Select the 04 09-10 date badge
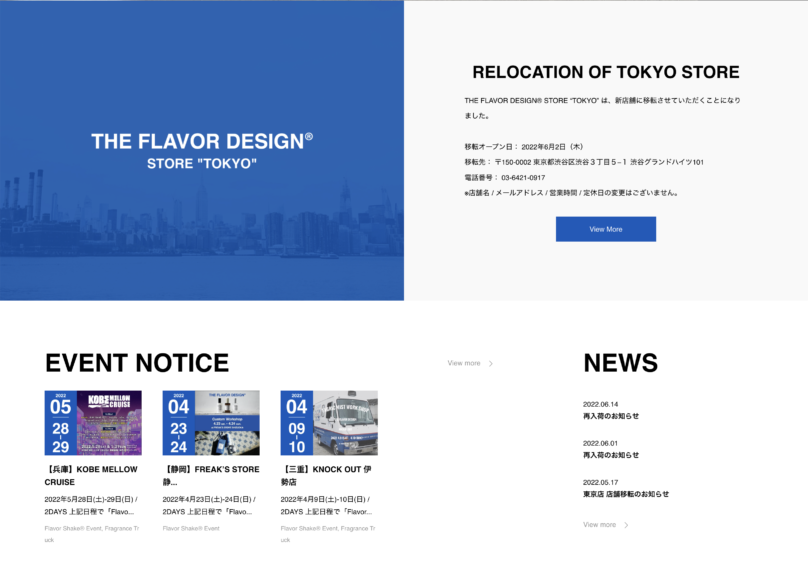 click(296, 423)
